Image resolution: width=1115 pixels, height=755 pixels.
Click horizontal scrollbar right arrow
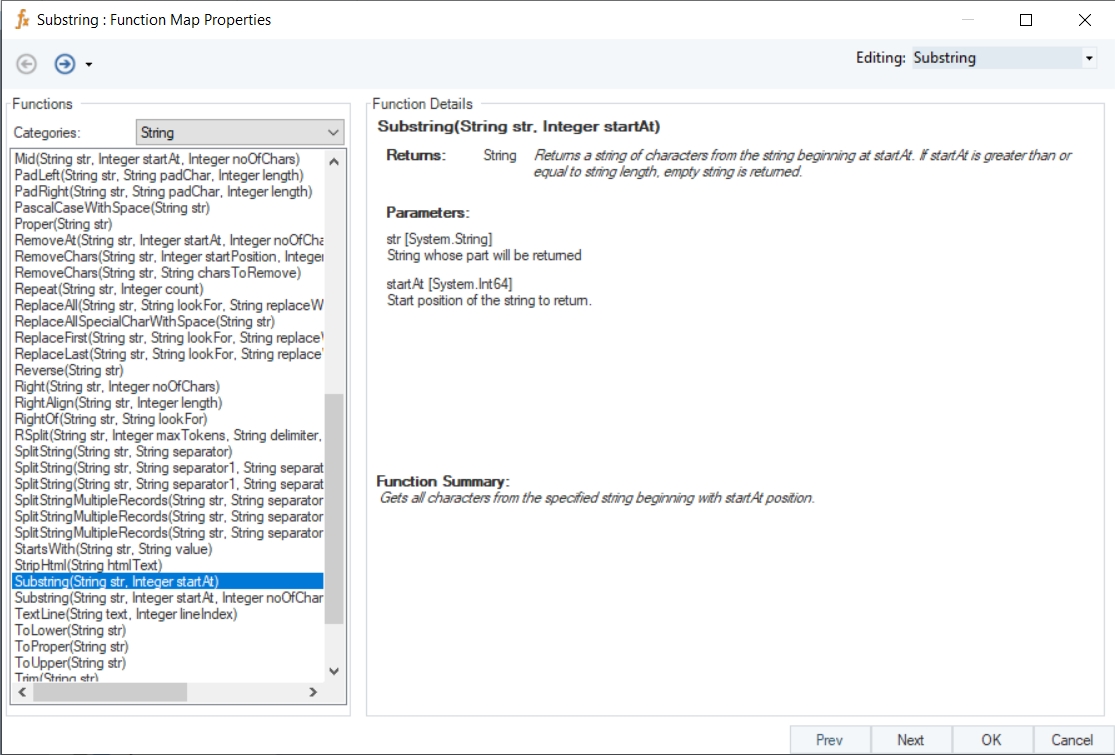point(313,692)
